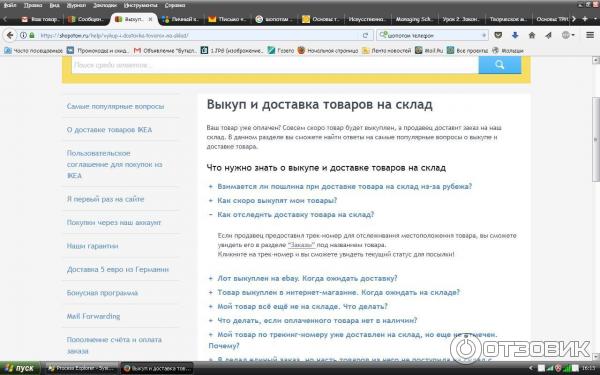Open the Инструменты menu

(140, 5)
